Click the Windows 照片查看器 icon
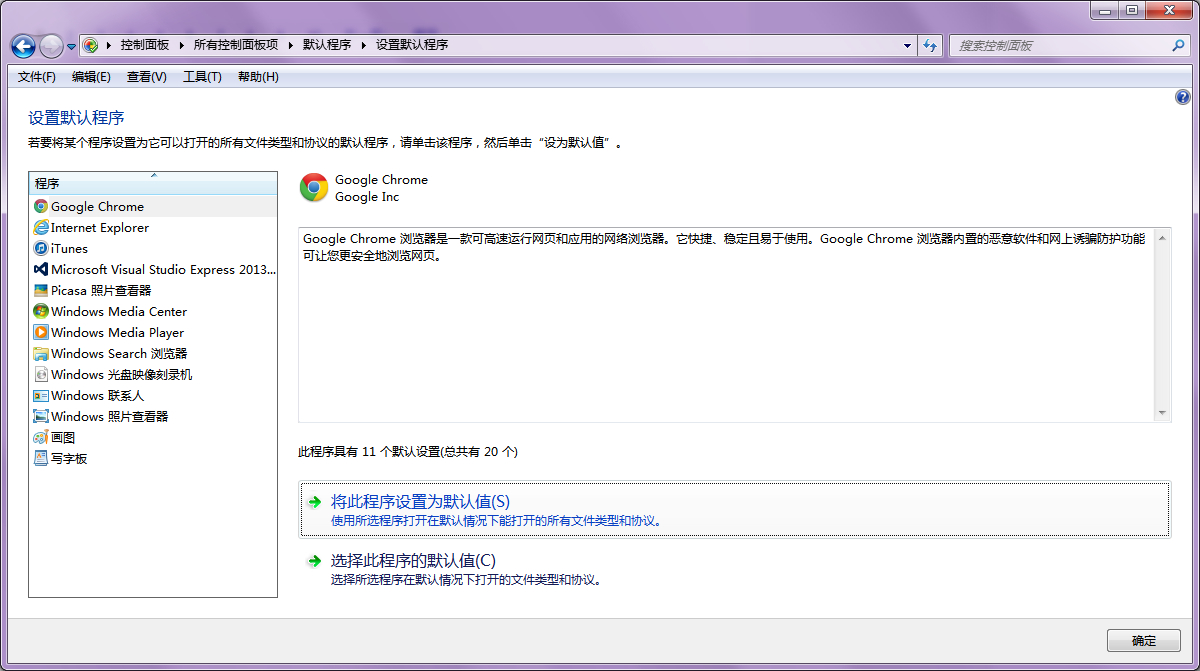1200x671 pixels. coord(41,416)
